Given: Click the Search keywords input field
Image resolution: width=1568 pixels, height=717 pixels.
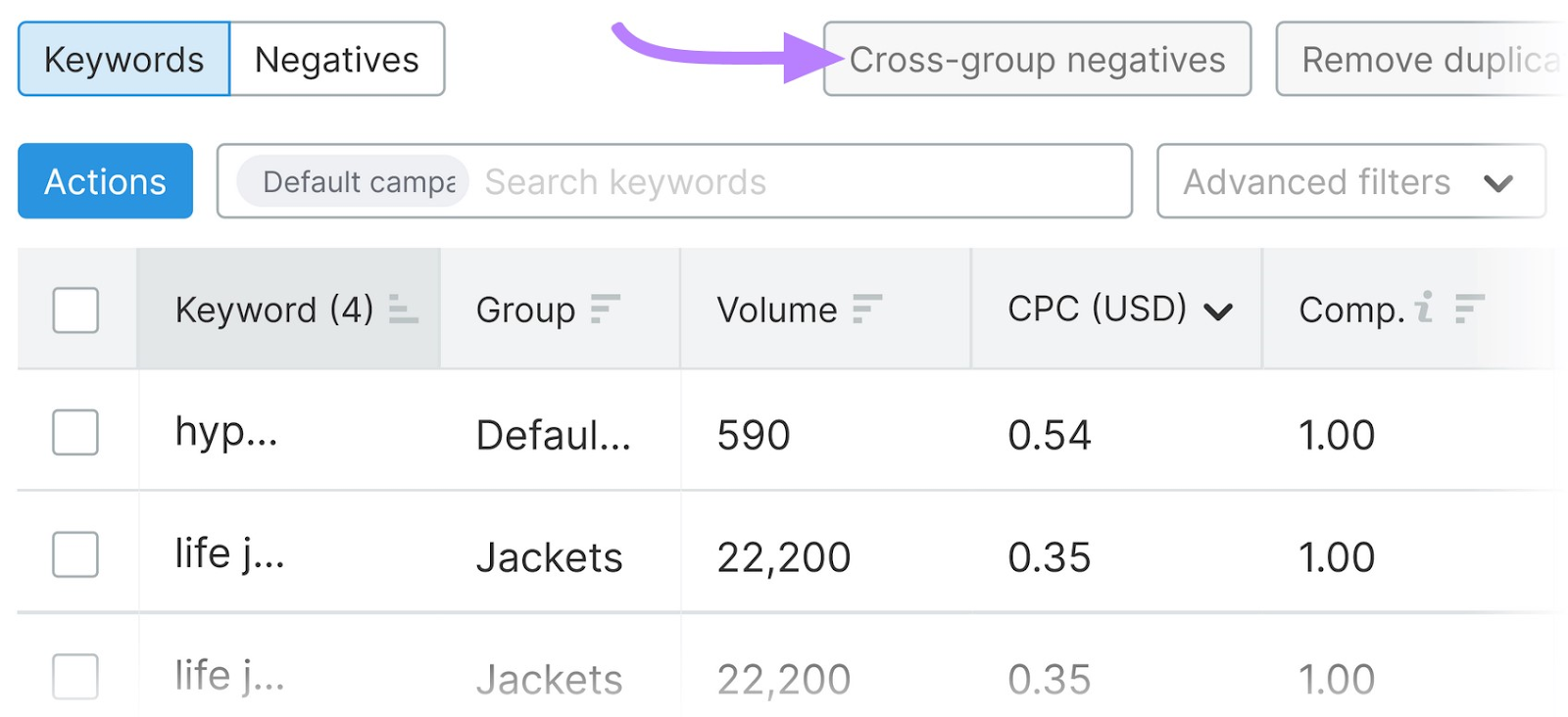Looking at the screenshot, I should pos(686,181).
